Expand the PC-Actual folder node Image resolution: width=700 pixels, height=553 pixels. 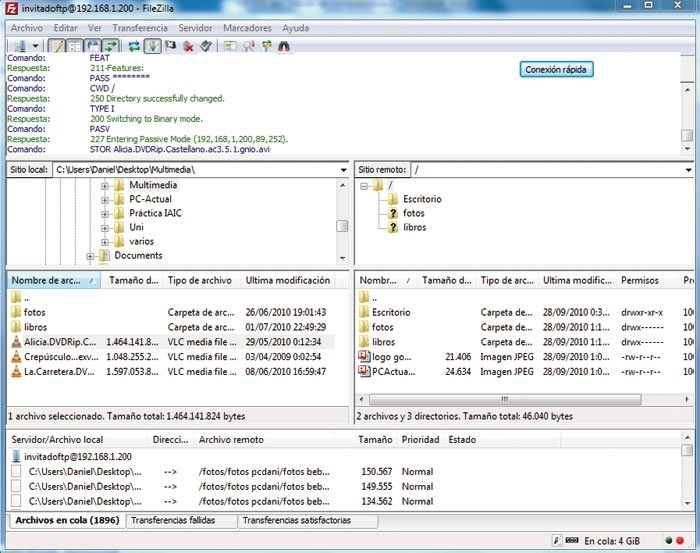click(x=104, y=200)
